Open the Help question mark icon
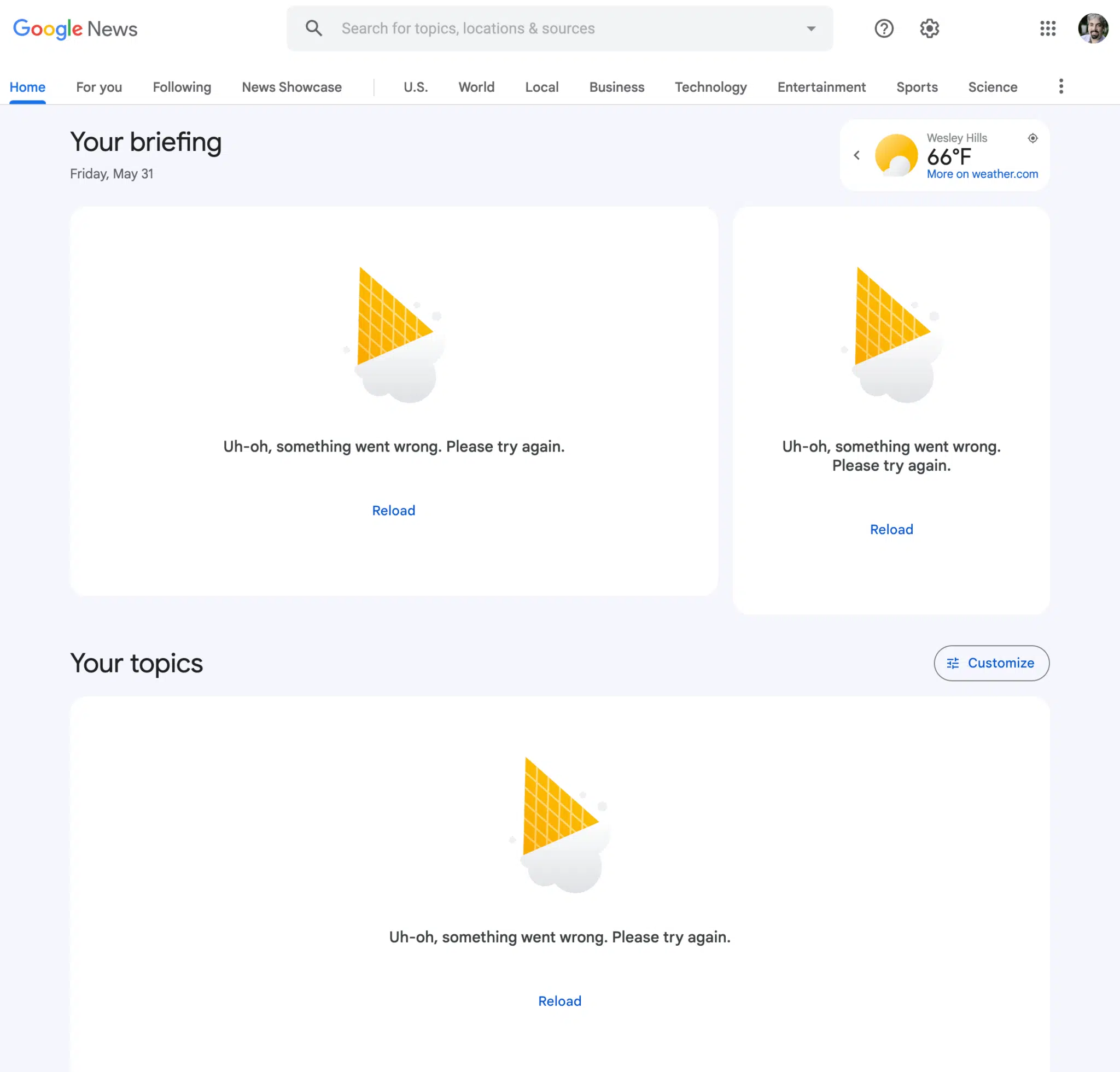Screen dimensions: 1120x1072 [883, 28]
